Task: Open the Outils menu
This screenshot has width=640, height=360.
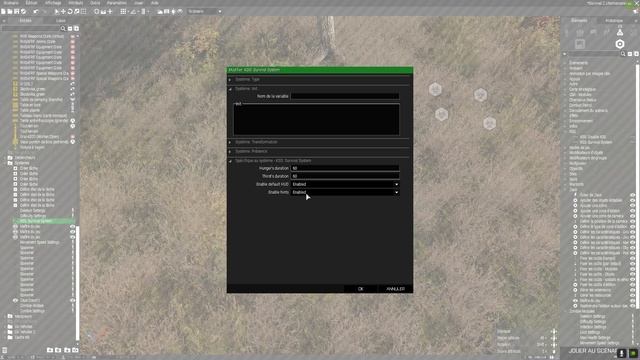Action: point(95,3)
